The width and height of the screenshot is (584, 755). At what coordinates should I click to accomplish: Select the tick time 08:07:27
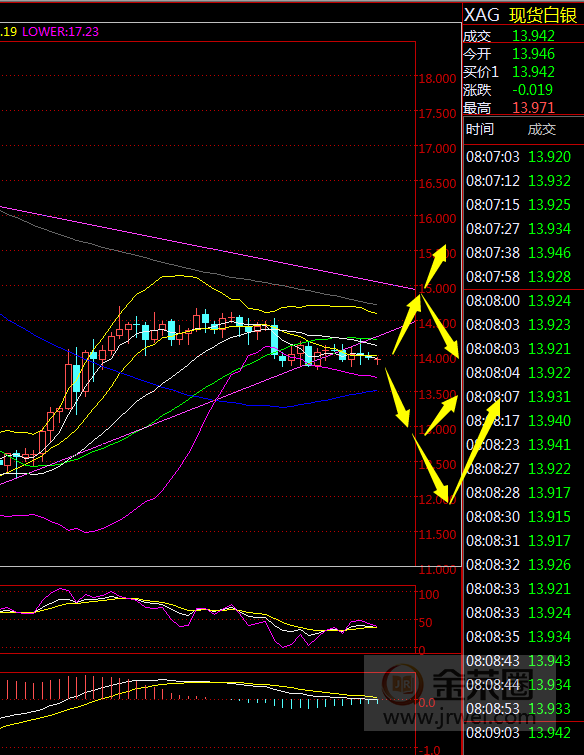493,229
